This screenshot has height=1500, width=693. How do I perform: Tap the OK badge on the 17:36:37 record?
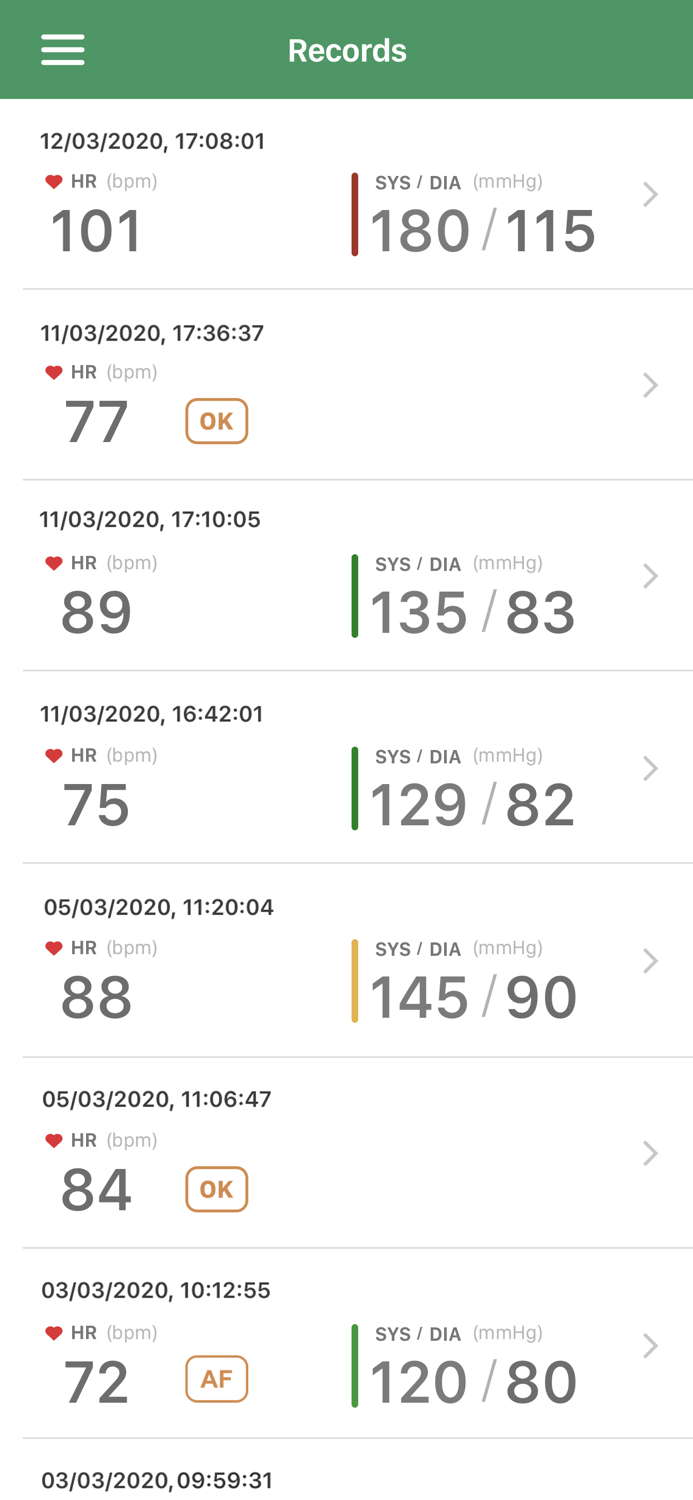(216, 421)
